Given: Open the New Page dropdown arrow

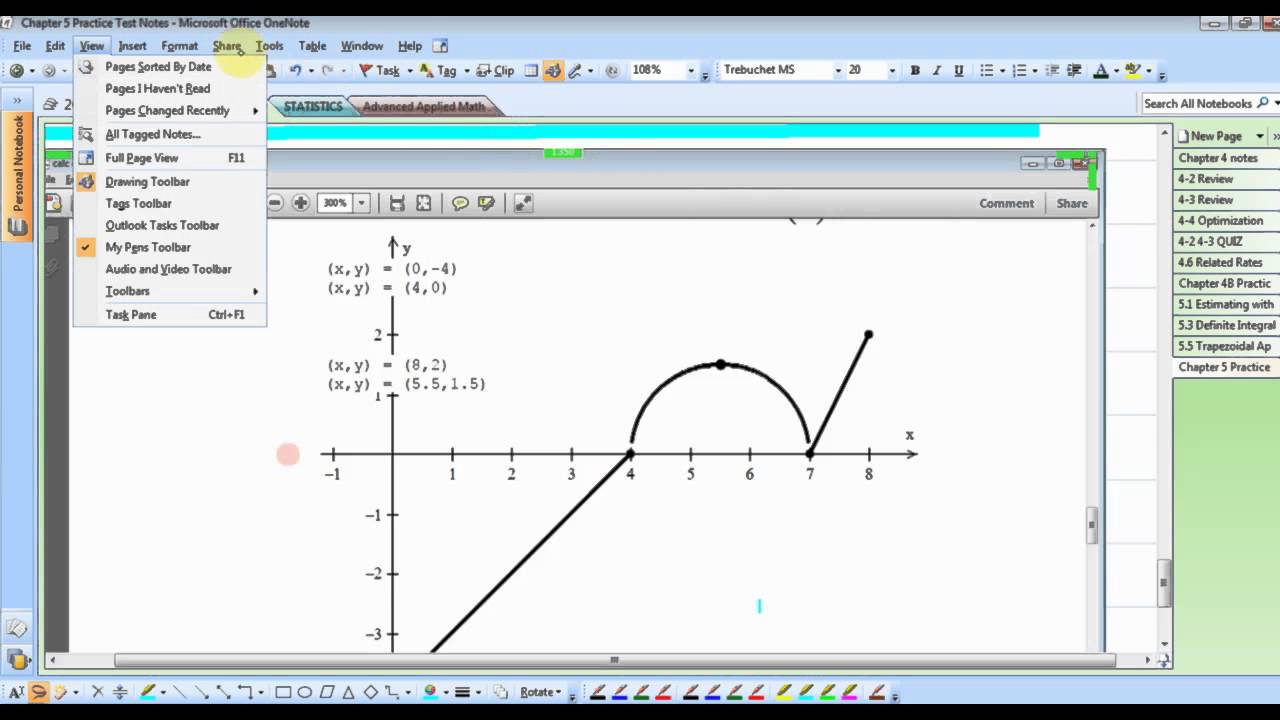Looking at the screenshot, I should [1260, 136].
